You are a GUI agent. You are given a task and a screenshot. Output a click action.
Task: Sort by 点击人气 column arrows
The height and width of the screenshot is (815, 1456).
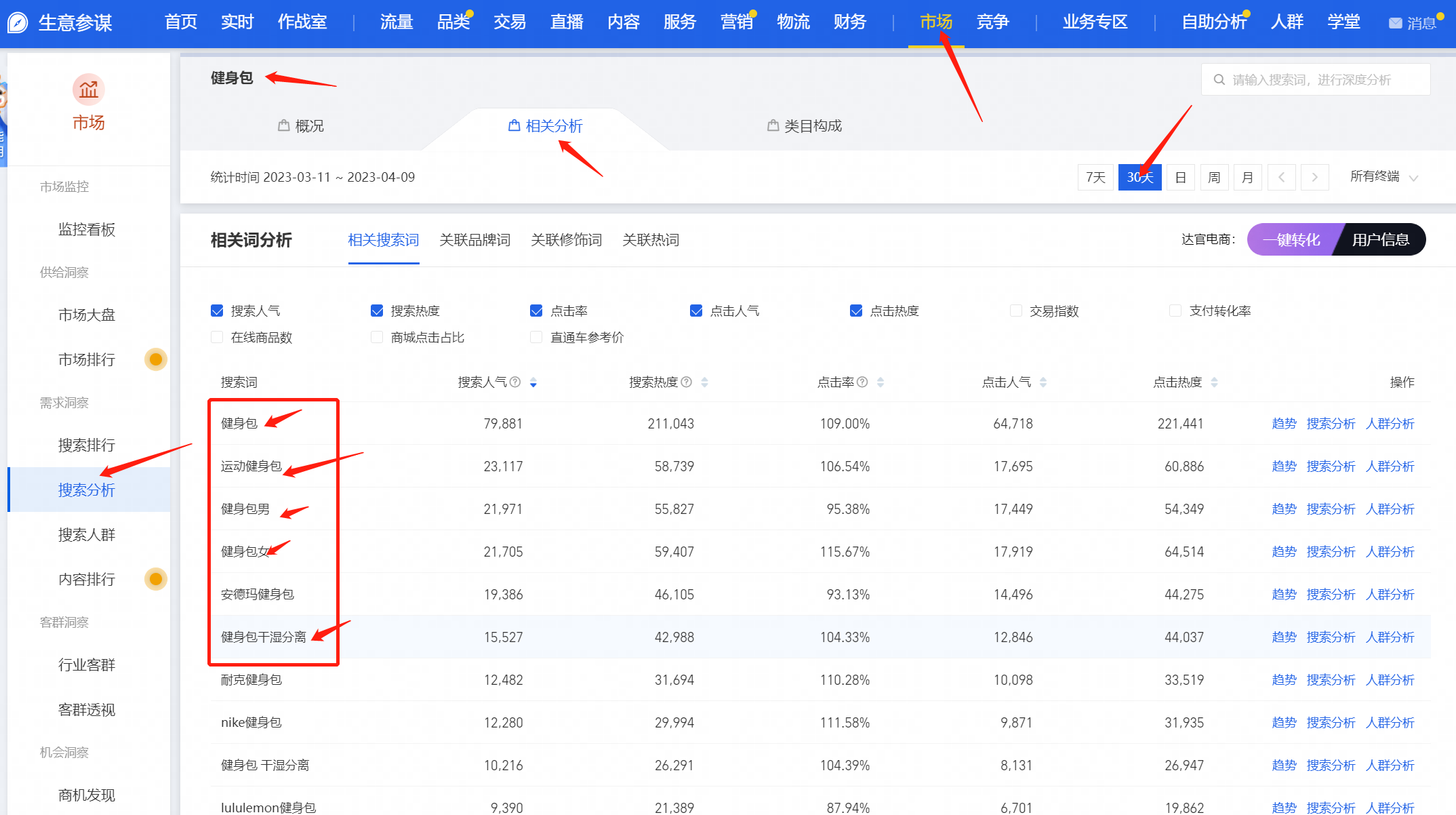point(1043,382)
